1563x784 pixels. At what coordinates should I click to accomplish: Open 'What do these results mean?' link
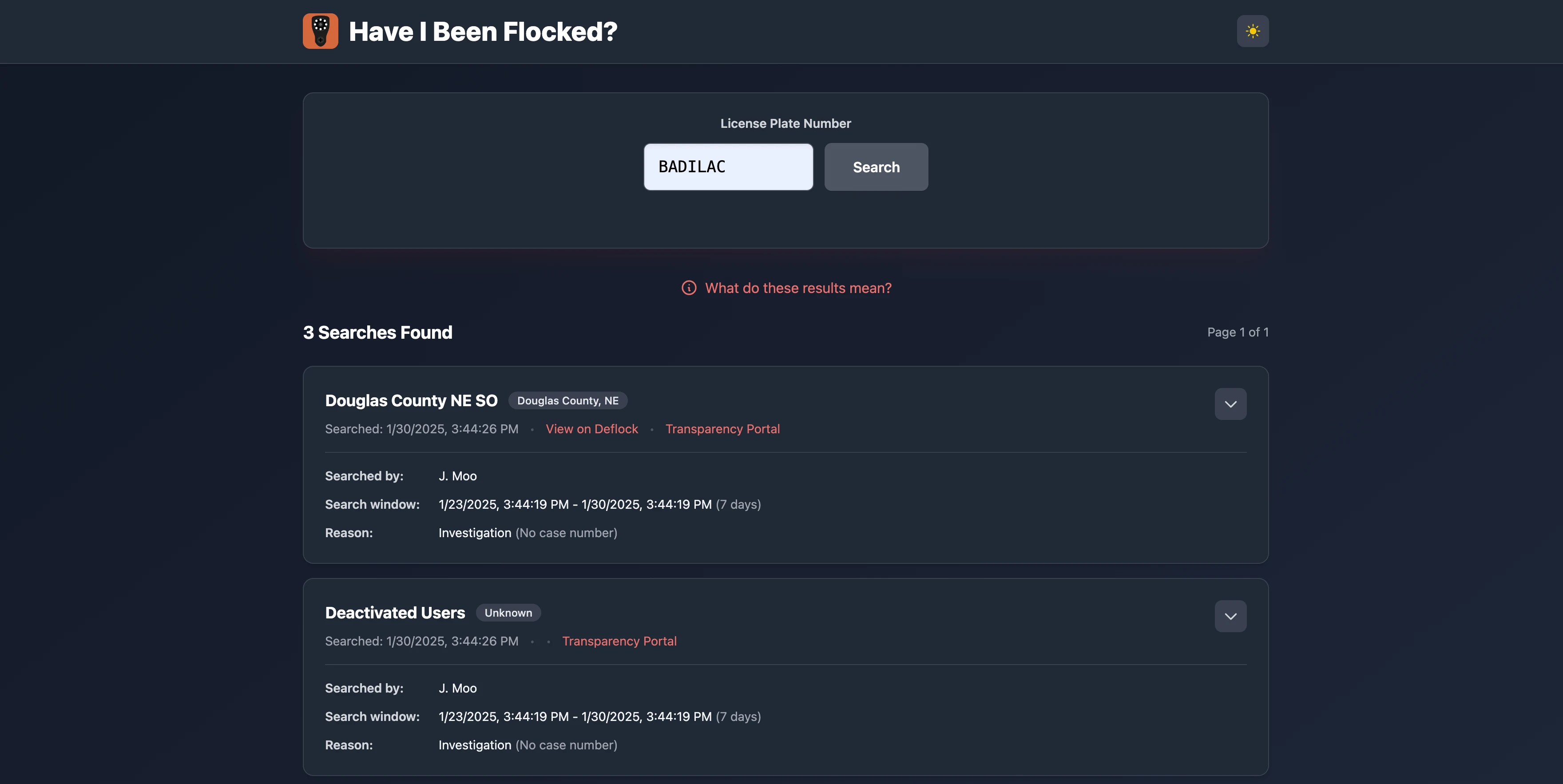click(798, 288)
